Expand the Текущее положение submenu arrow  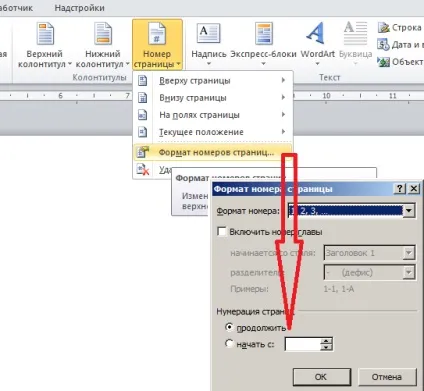coord(283,132)
